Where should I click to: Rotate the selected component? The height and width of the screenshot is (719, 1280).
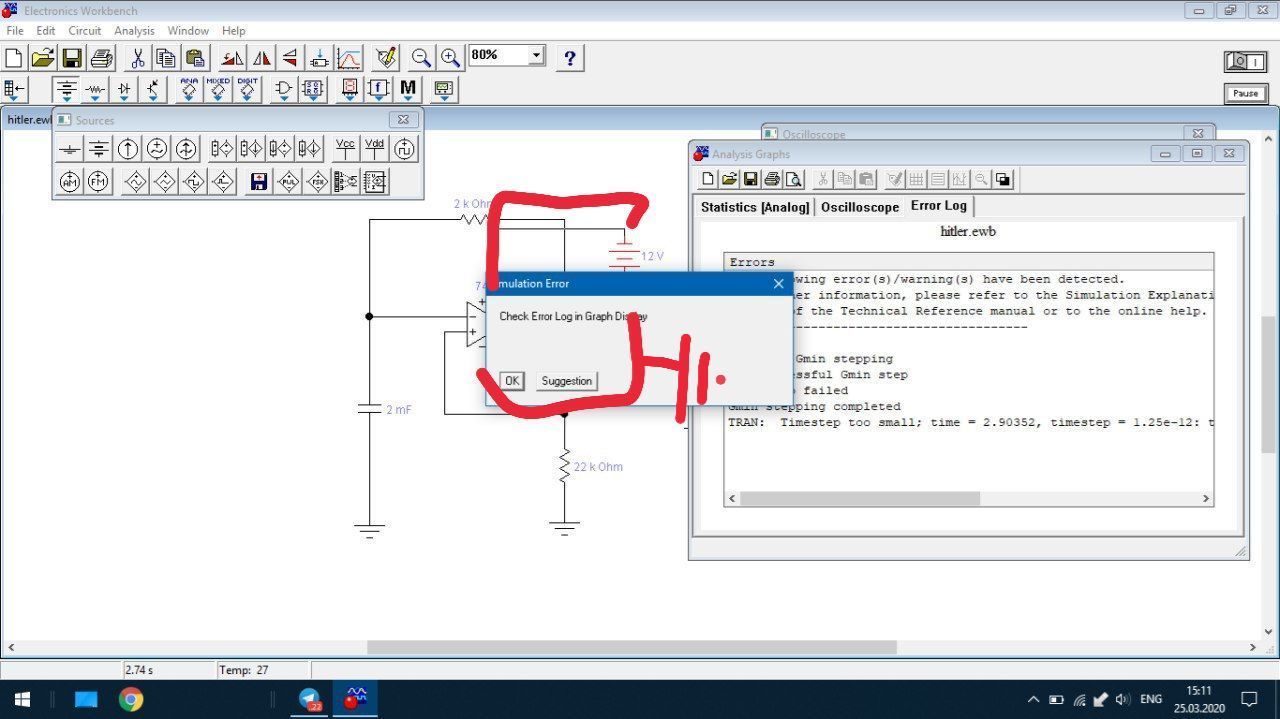232,58
